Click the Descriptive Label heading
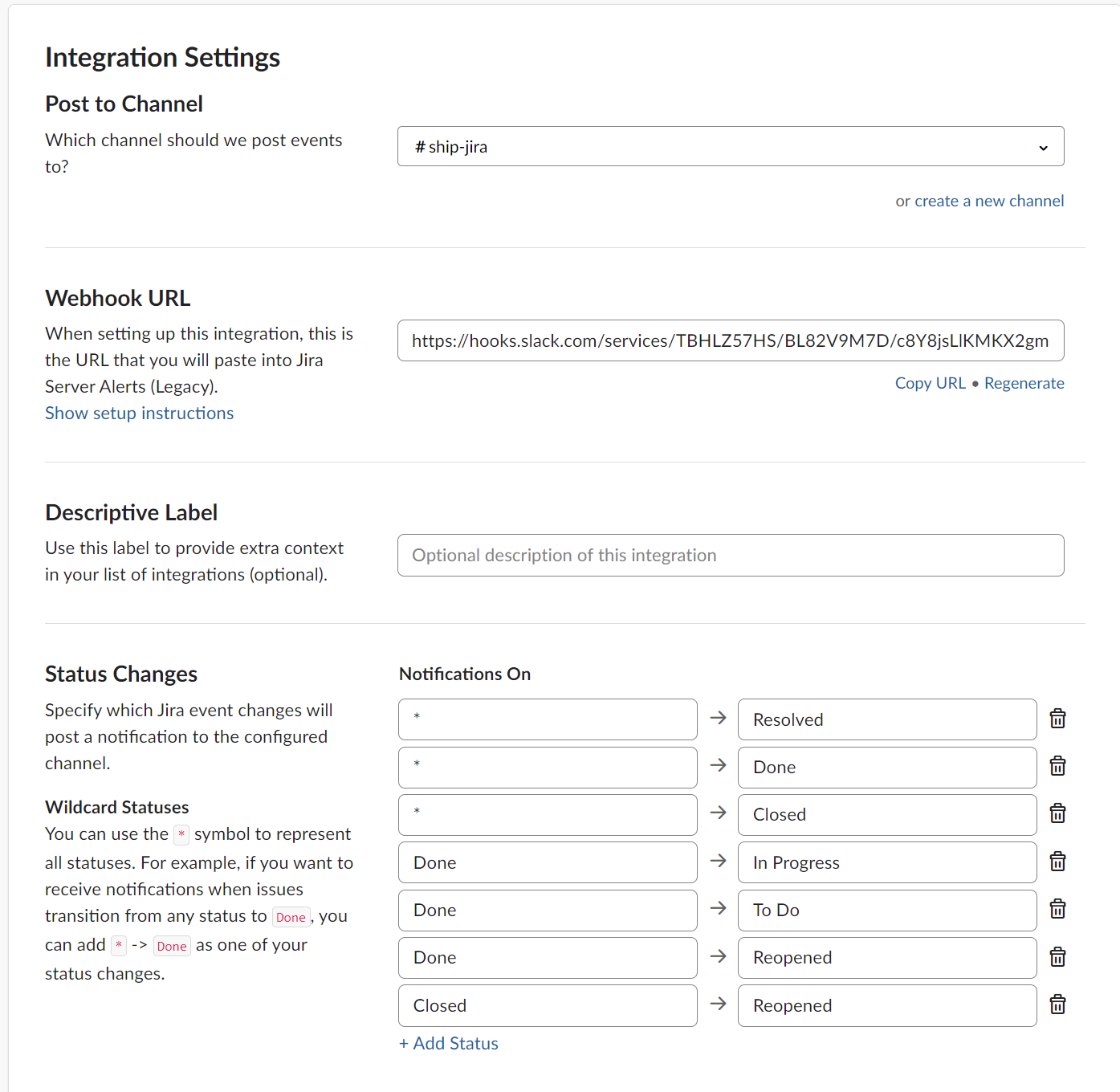 [x=132, y=512]
